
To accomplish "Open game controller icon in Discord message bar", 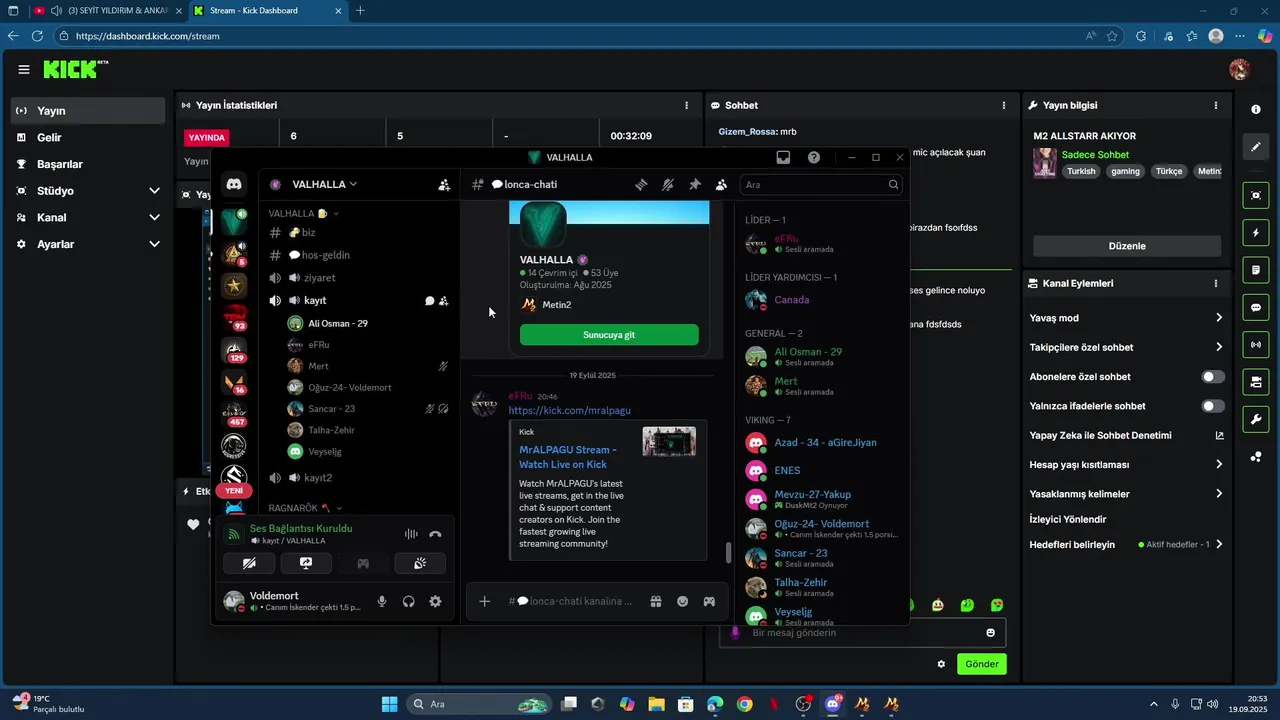I will pos(709,601).
